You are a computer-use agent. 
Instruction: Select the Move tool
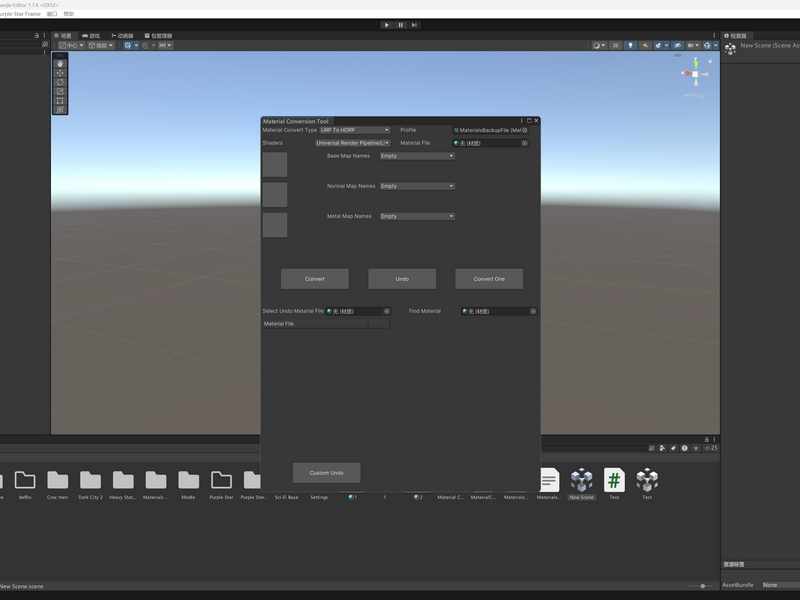[60, 73]
